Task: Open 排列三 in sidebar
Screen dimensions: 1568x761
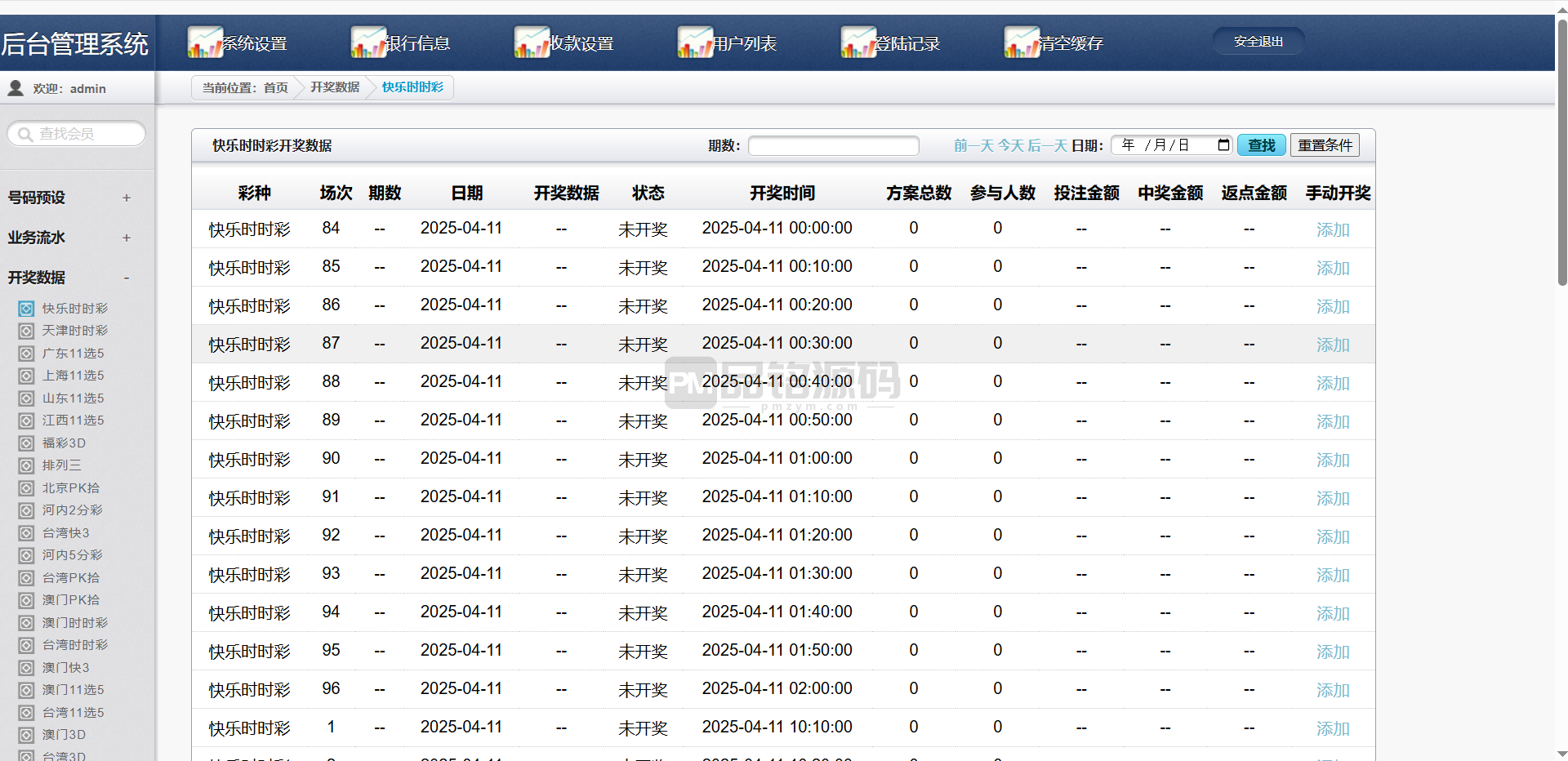Action: (x=62, y=465)
